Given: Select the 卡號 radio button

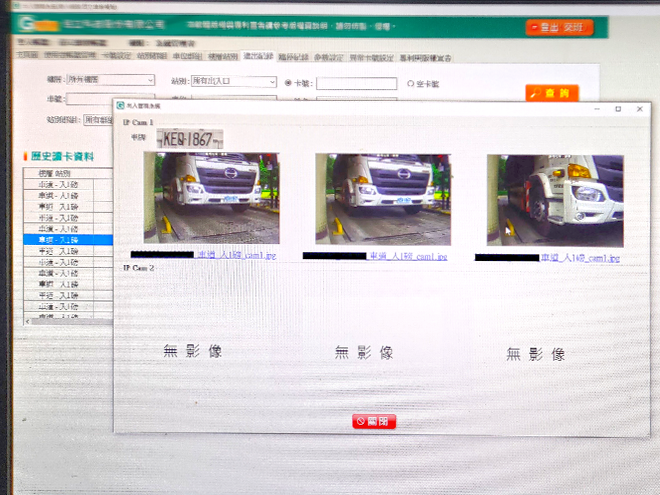Looking at the screenshot, I should (x=288, y=83).
